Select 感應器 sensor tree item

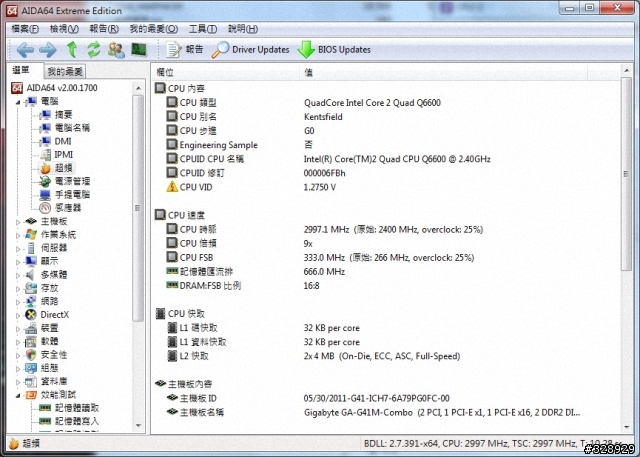68,208
